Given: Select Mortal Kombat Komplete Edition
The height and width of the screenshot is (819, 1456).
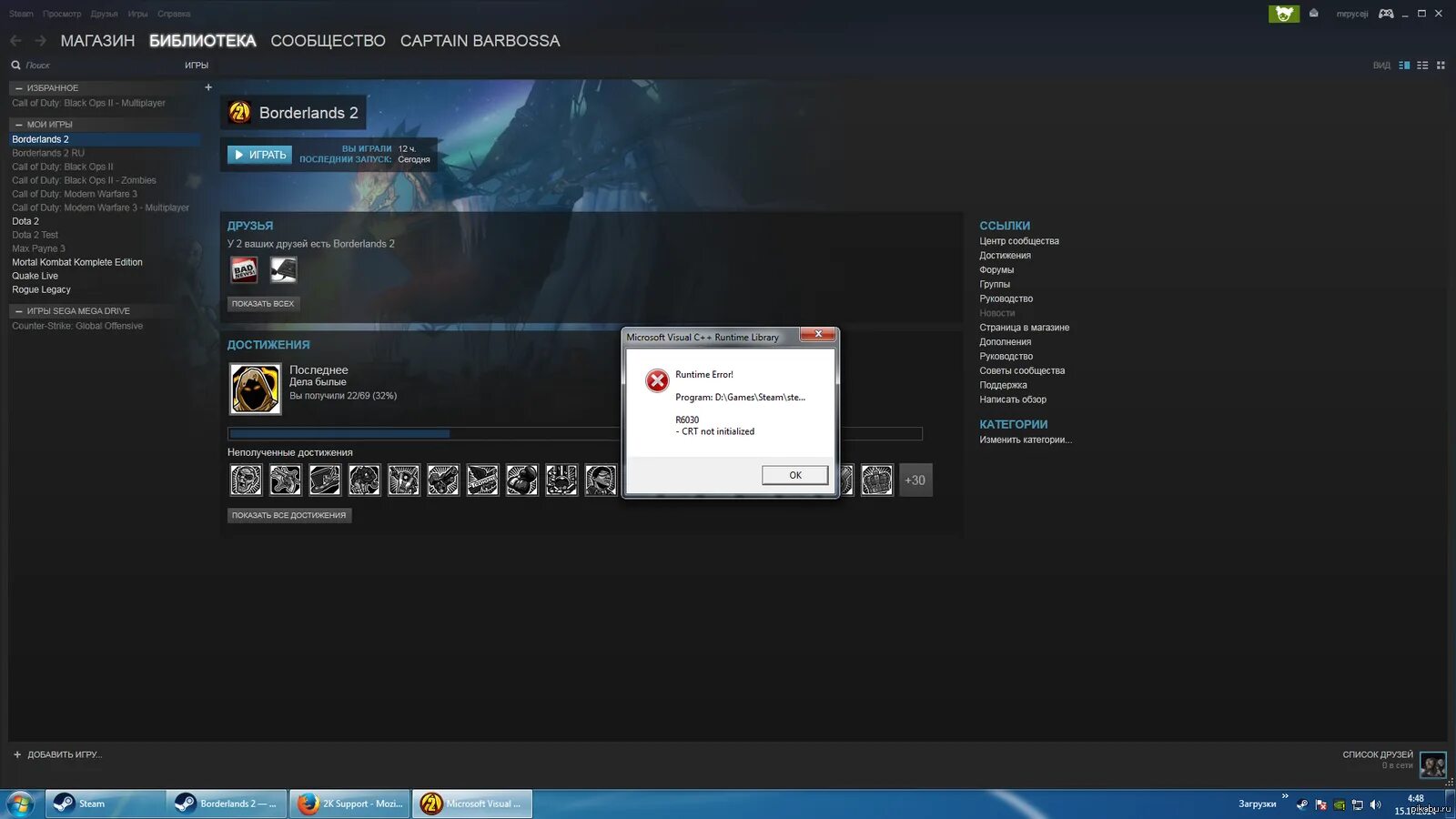Looking at the screenshot, I should (77, 262).
